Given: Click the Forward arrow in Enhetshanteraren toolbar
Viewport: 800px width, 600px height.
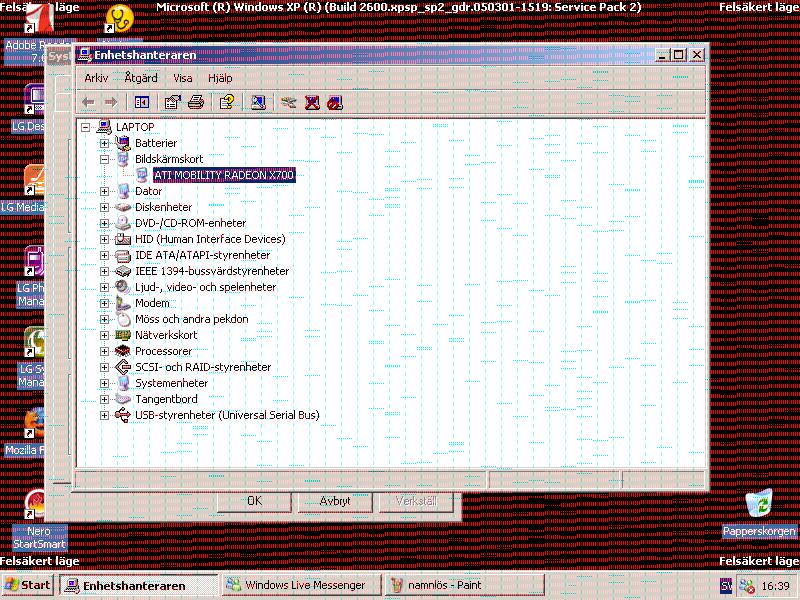Looking at the screenshot, I should [111, 103].
